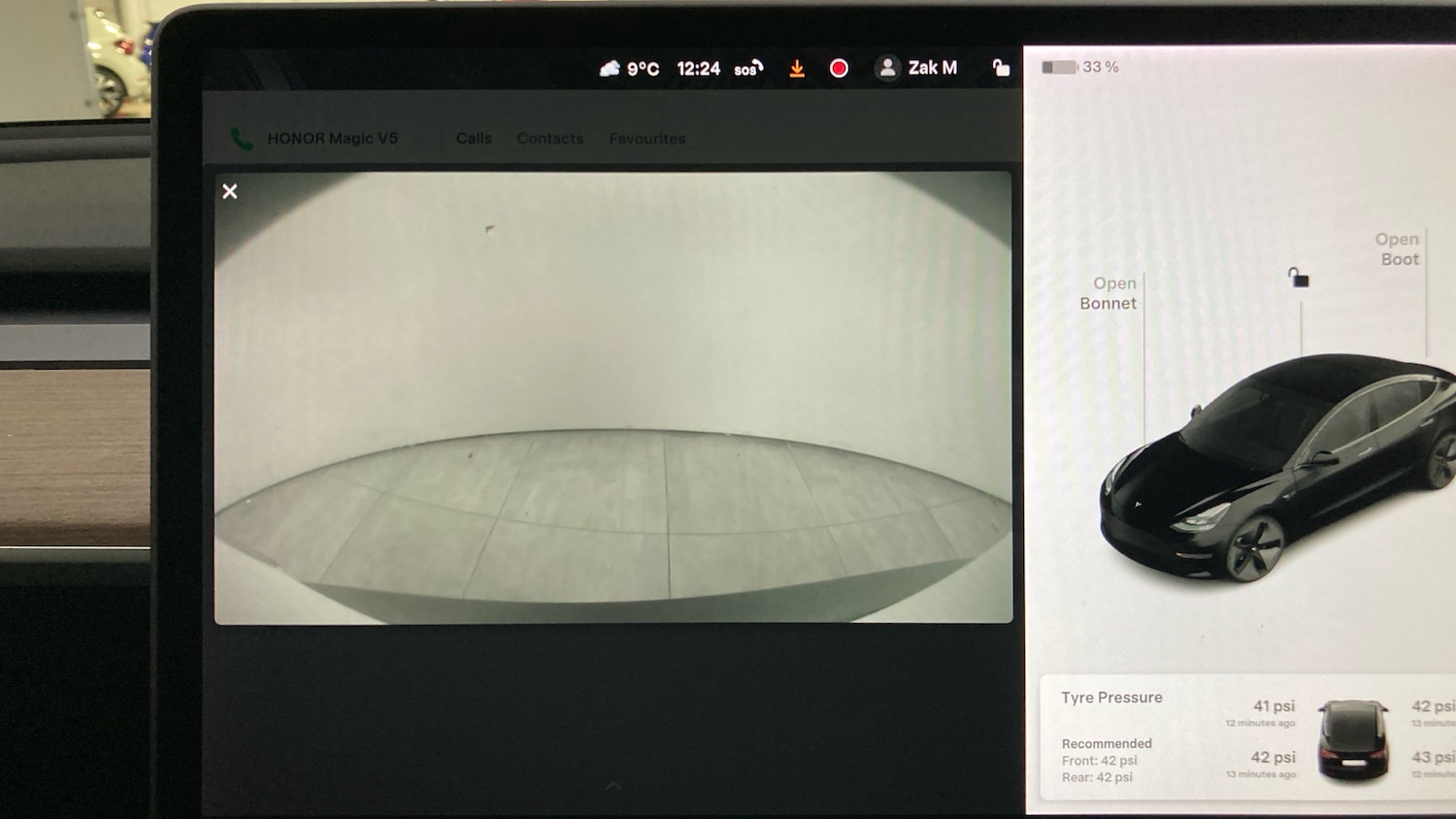The width and height of the screenshot is (1456, 819).
Task: Tap the rear-view car thumbnail in Tyre Pressure
Action: click(x=1353, y=740)
